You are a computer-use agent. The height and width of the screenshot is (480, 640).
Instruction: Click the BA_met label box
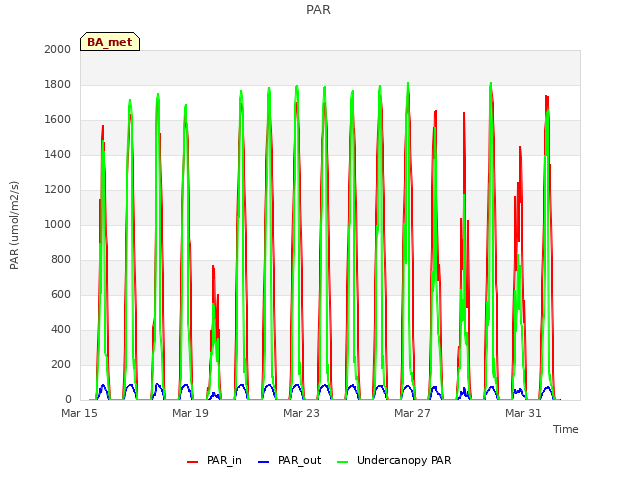point(110,42)
